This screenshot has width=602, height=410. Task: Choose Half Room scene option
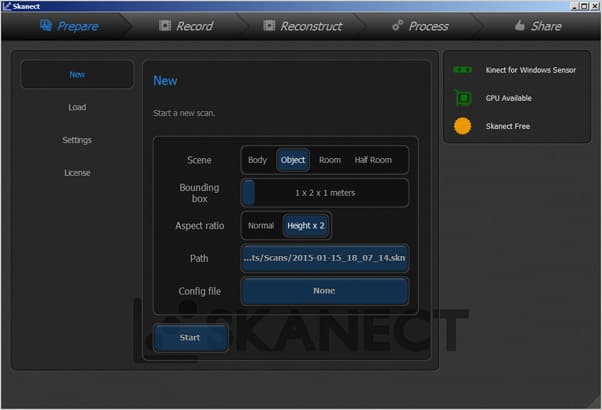373,160
